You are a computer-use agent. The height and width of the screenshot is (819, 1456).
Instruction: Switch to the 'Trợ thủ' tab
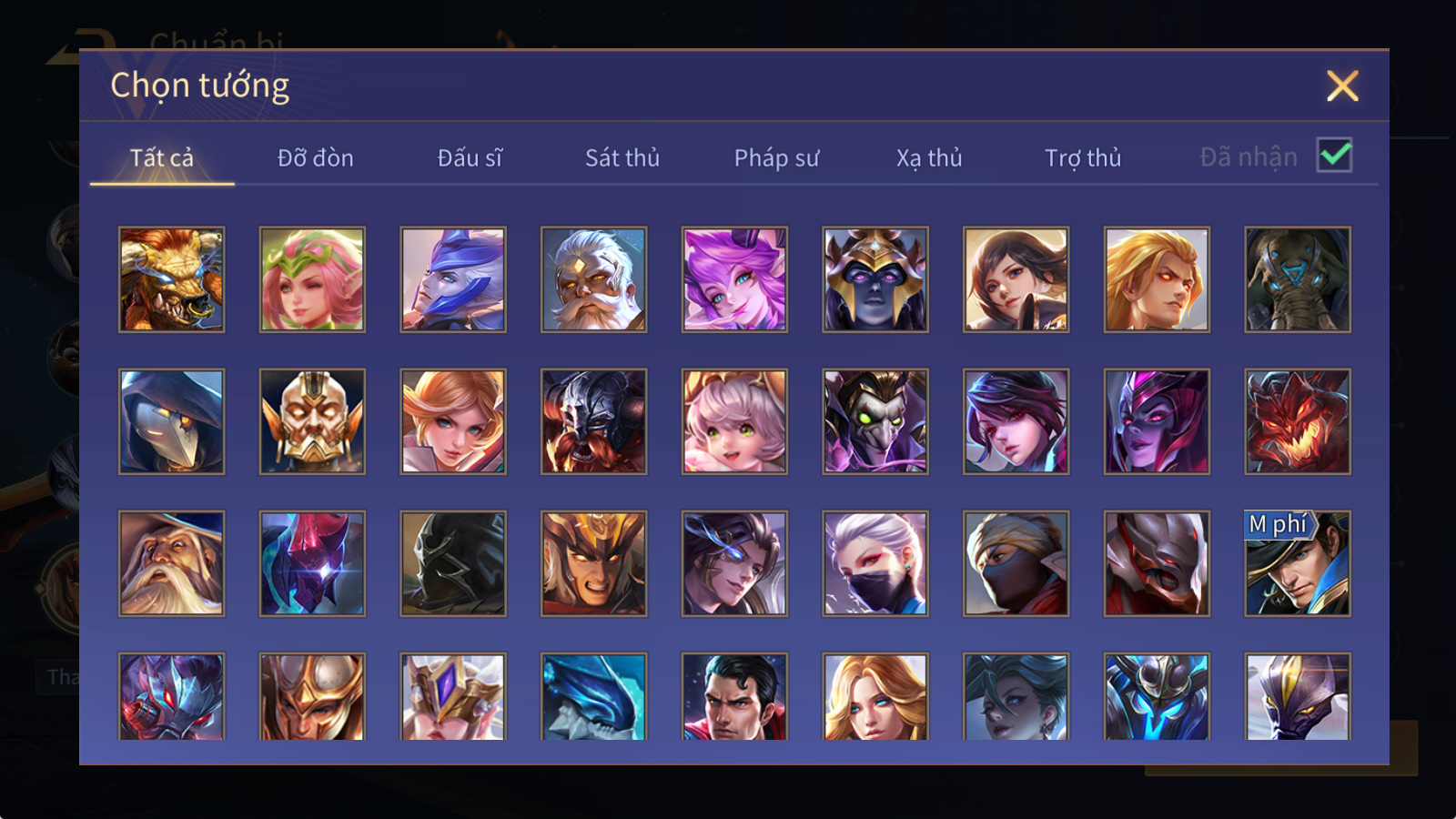(x=1083, y=157)
